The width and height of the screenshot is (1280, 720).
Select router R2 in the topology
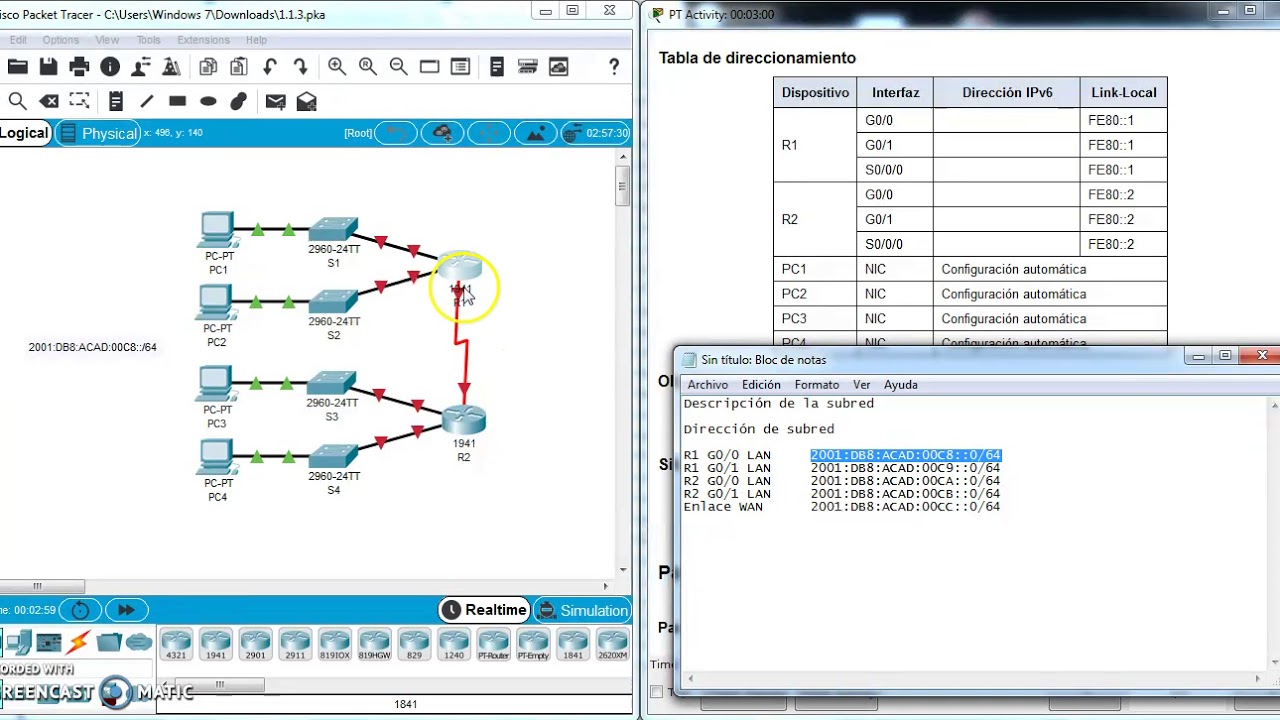coord(463,419)
